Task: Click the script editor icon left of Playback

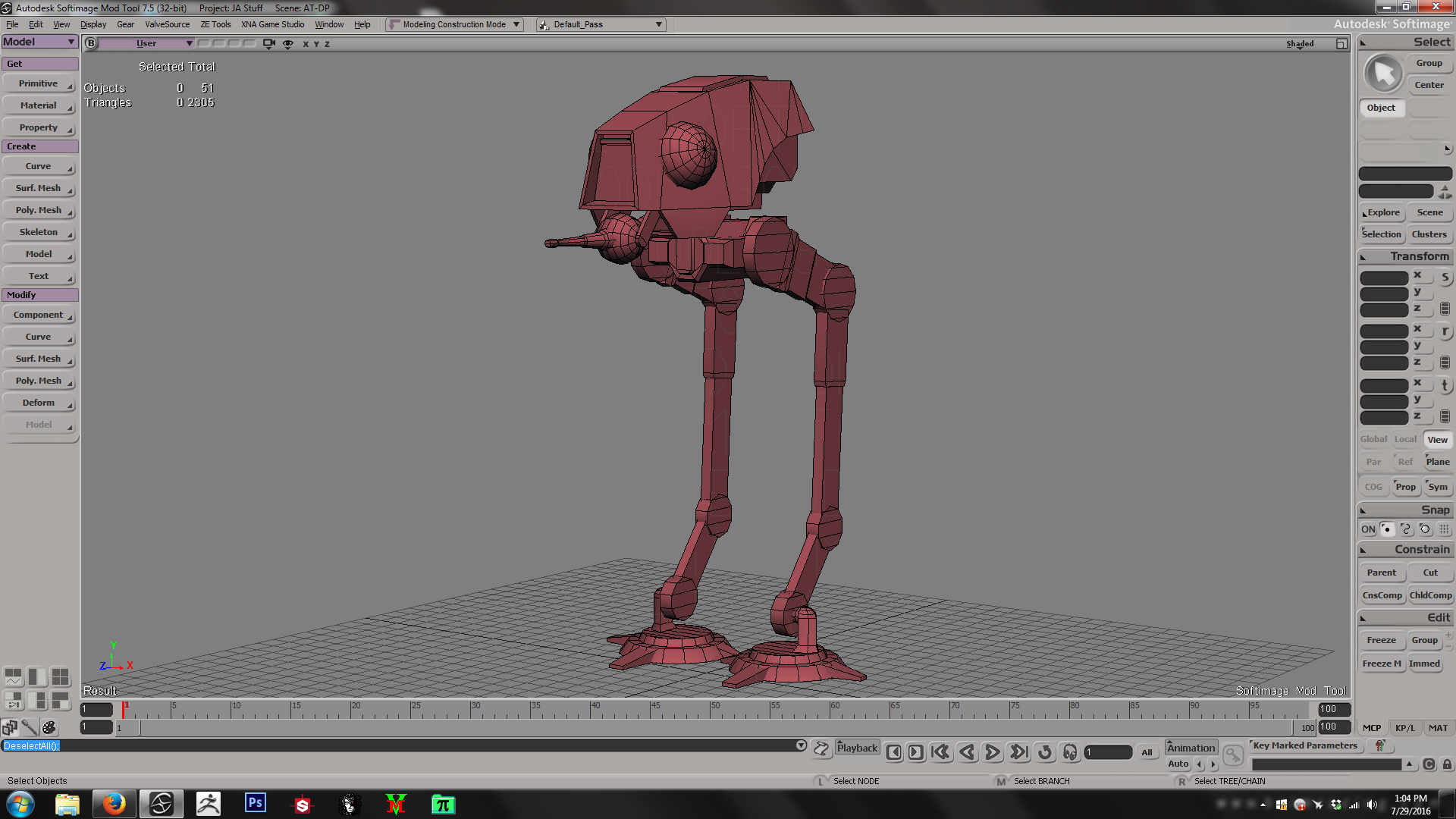Action: pyautogui.click(x=821, y=748)
